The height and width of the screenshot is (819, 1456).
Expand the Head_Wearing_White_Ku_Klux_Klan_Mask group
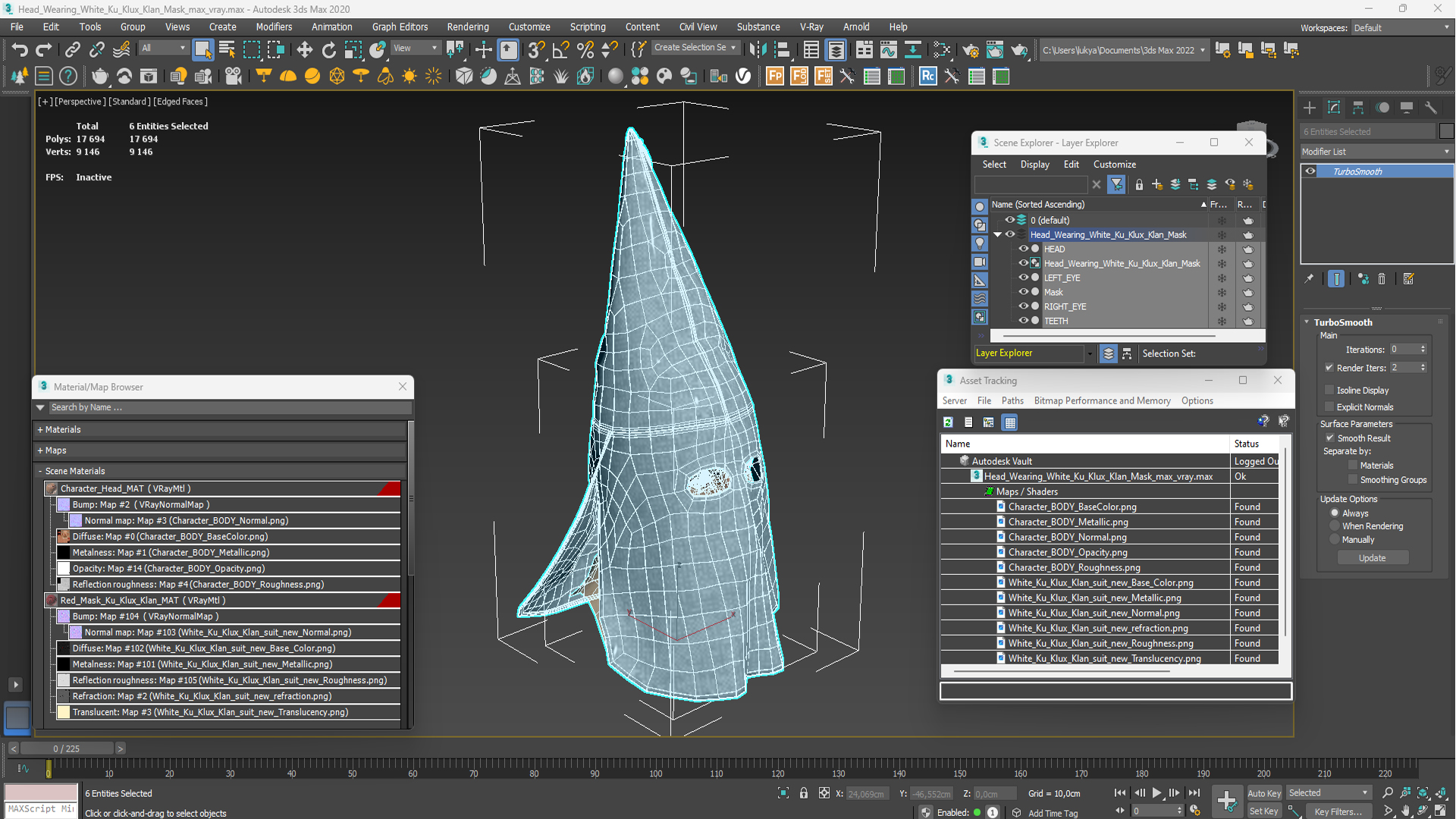point(999,234)
